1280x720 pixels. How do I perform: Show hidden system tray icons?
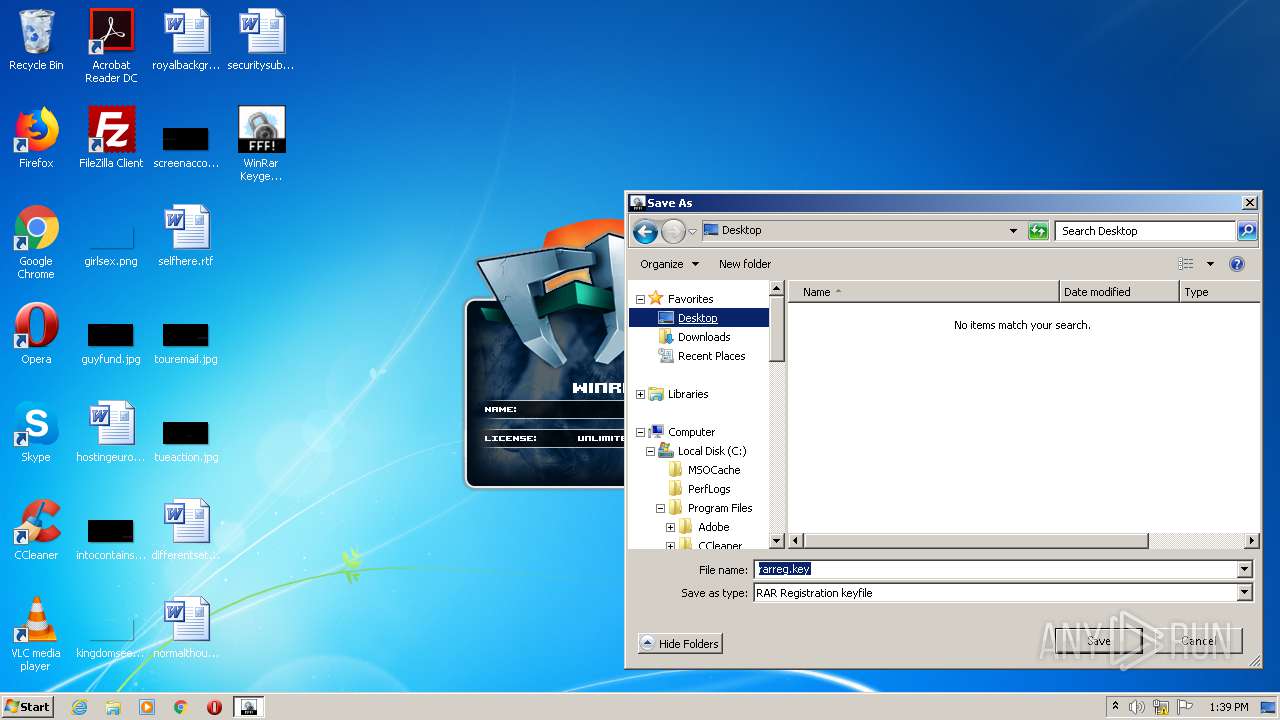1115,707
